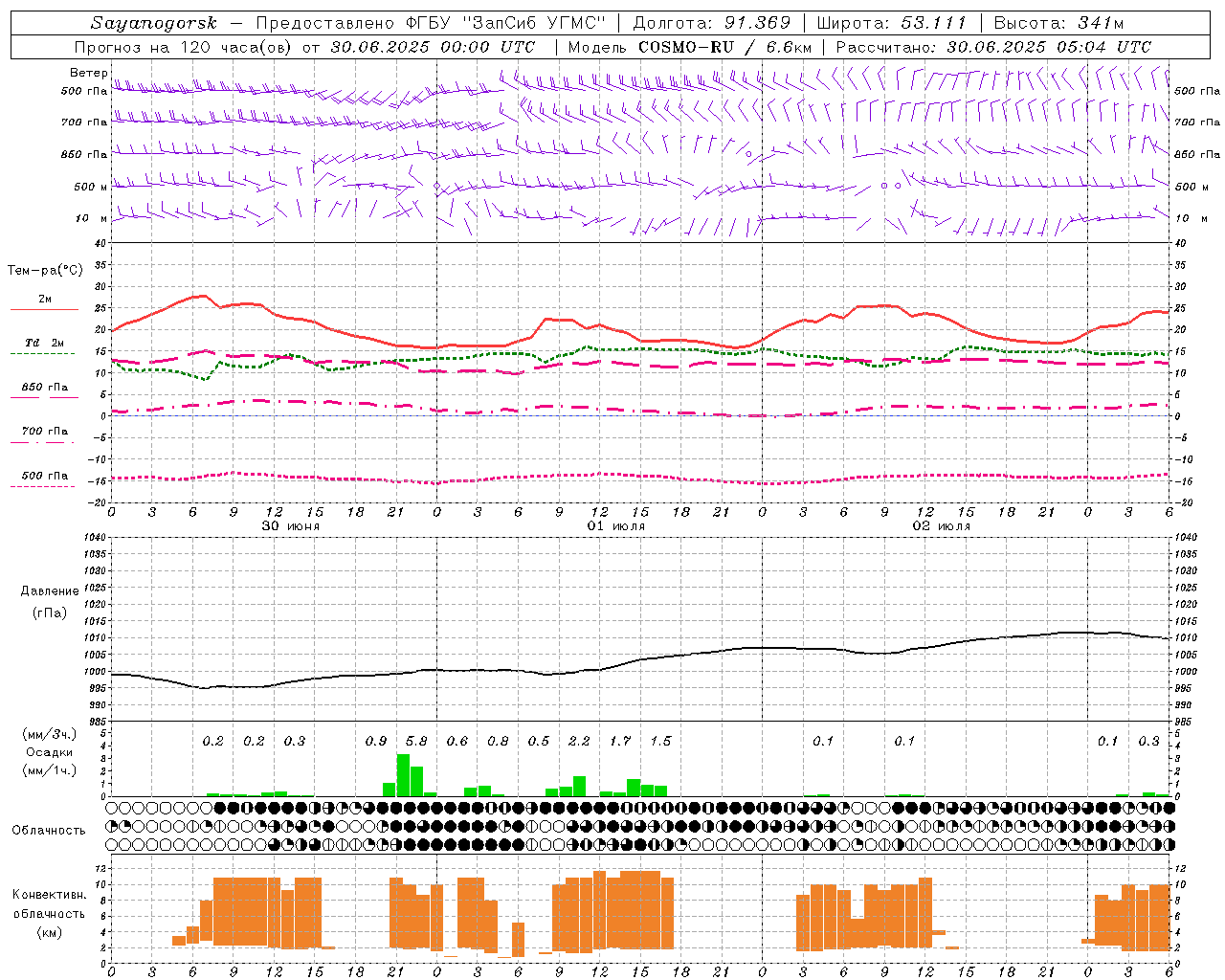This screenshot has height=980, width=1225.
Task: Click the '0.6' precipitation total value
Action: (x=457, y=741)
